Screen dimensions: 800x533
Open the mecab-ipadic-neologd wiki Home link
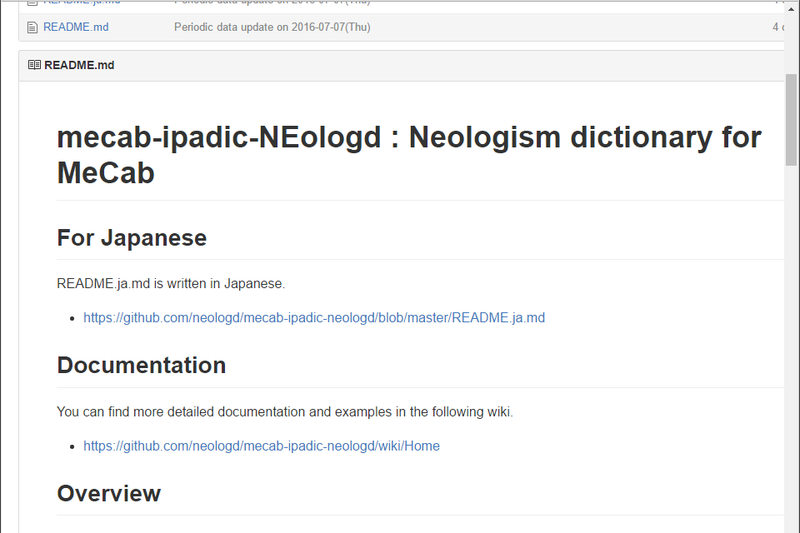click(x=261, y=446)
